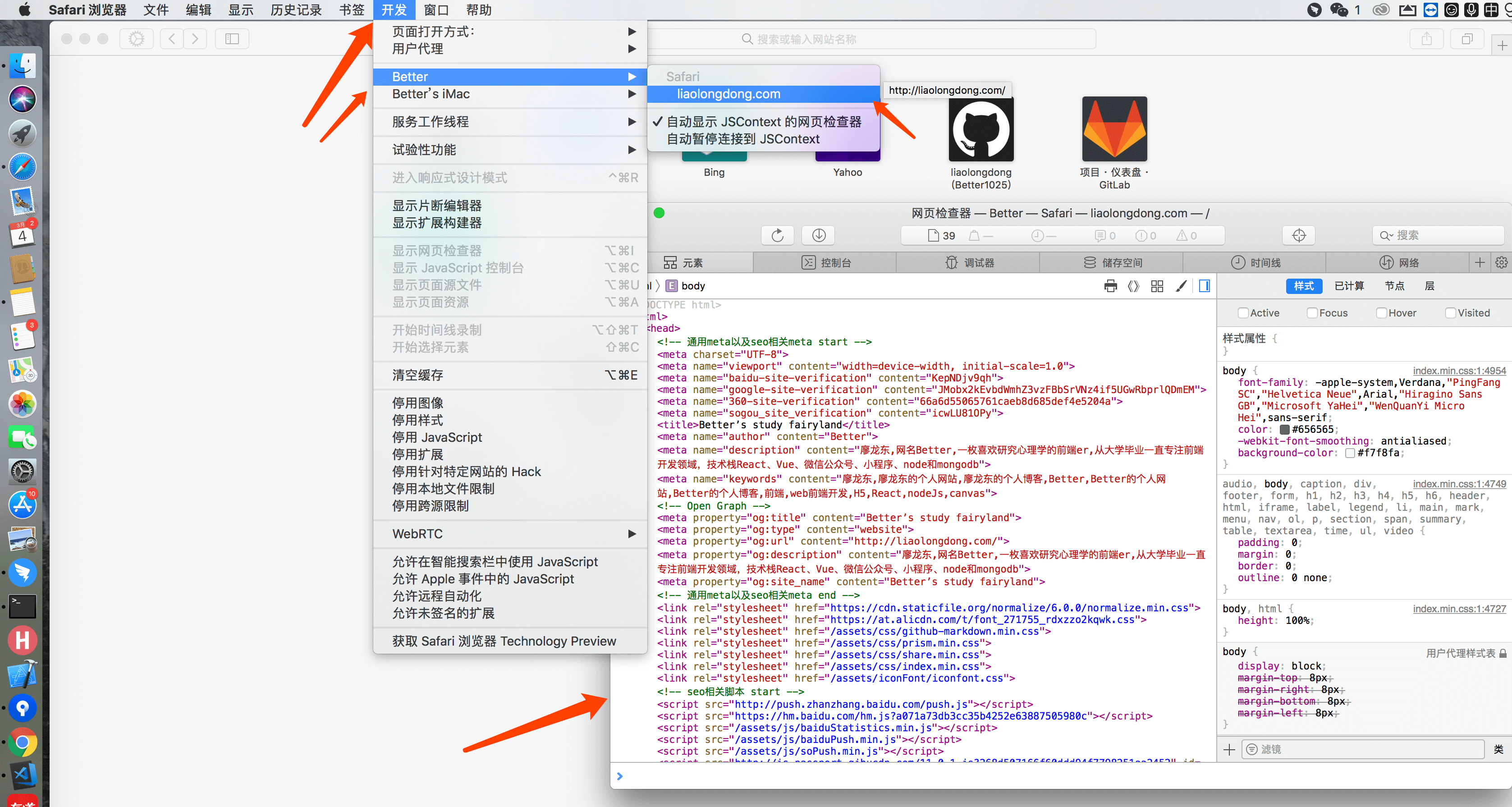Click the Web Inspector download archive icon
1512x807 pixels.
[819, 235]
